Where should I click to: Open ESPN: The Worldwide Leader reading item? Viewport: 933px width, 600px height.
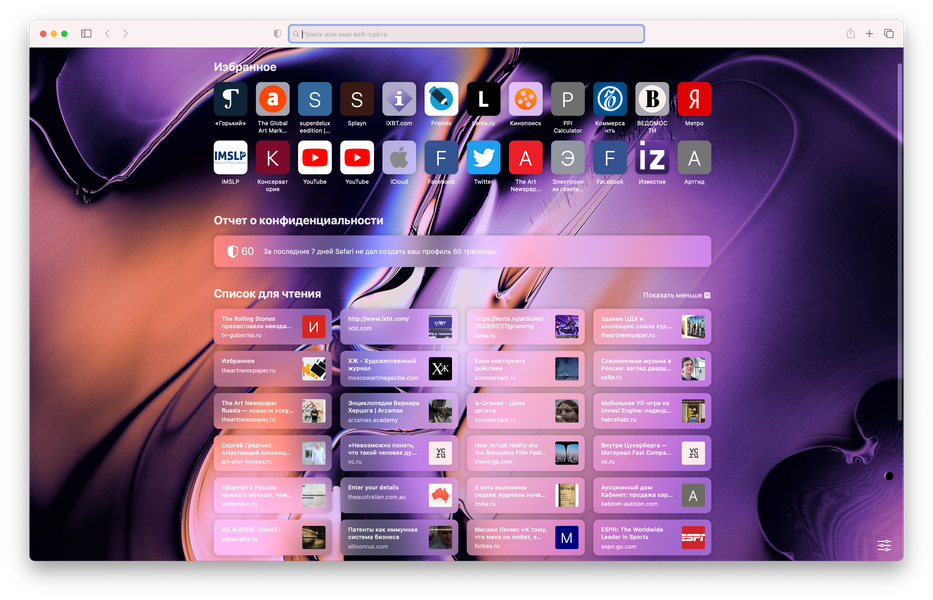[x=652, y=538]
